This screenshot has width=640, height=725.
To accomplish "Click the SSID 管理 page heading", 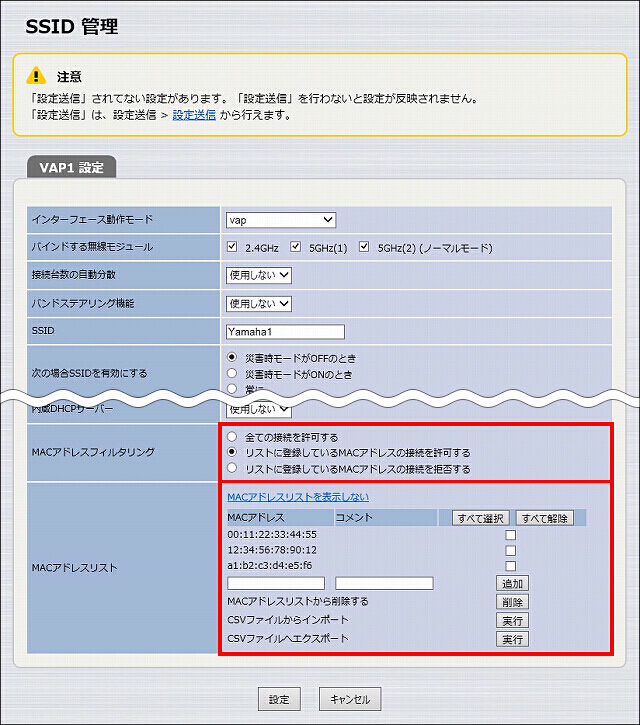I will click(x=72, y=26).
